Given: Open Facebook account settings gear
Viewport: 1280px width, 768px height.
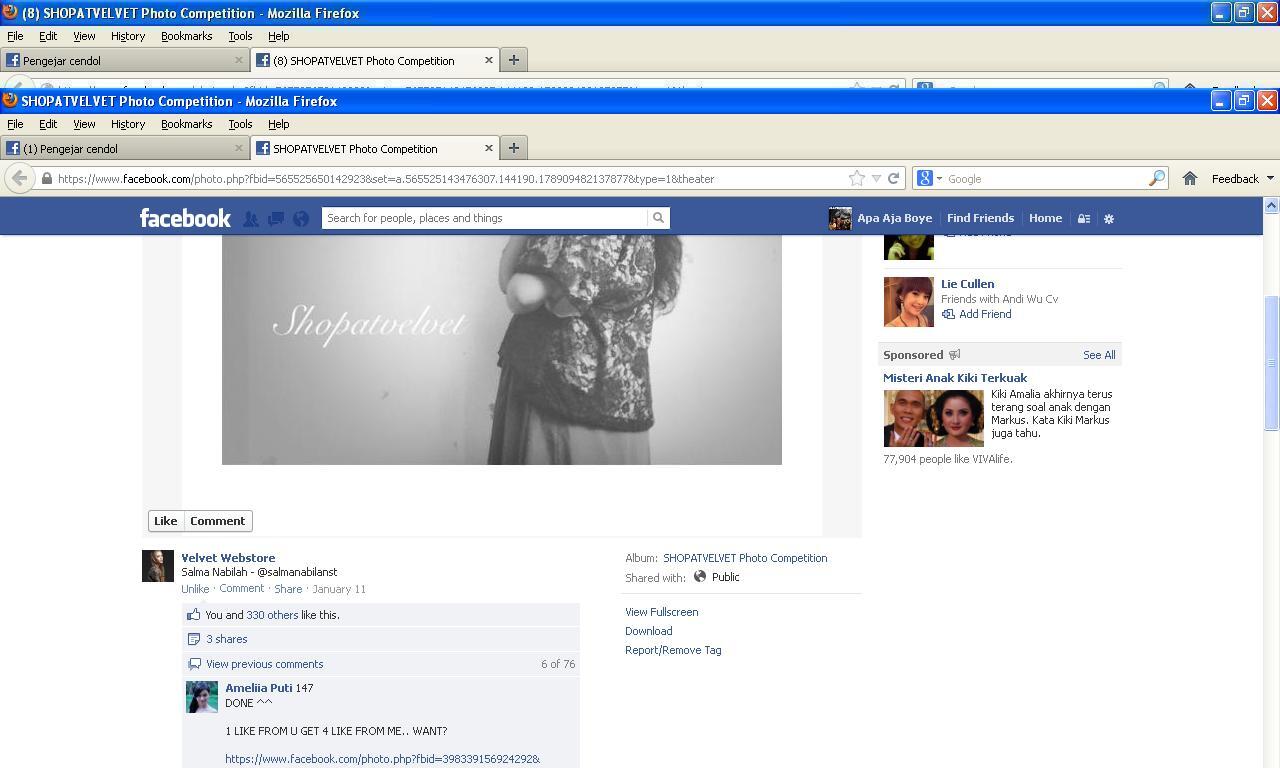Looking at the screenshot, I should coord(1108,218).
